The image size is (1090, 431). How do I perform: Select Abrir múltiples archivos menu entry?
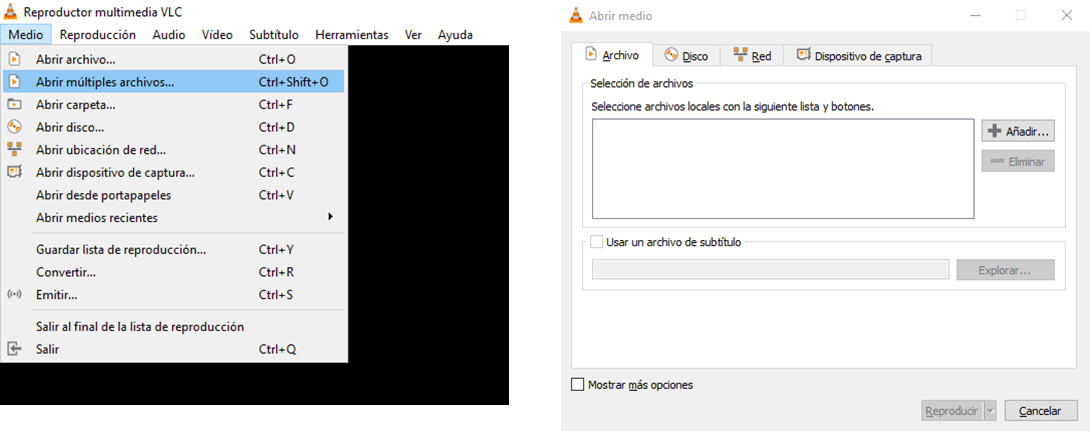pos(105,82)
